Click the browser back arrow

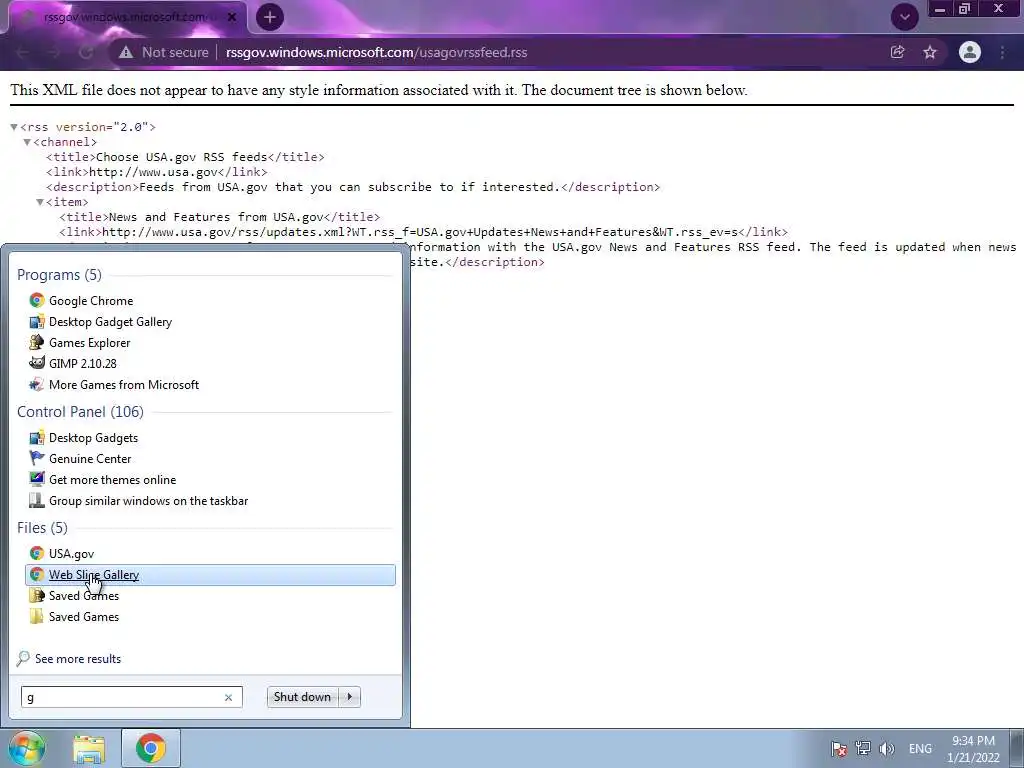[22, 52]
